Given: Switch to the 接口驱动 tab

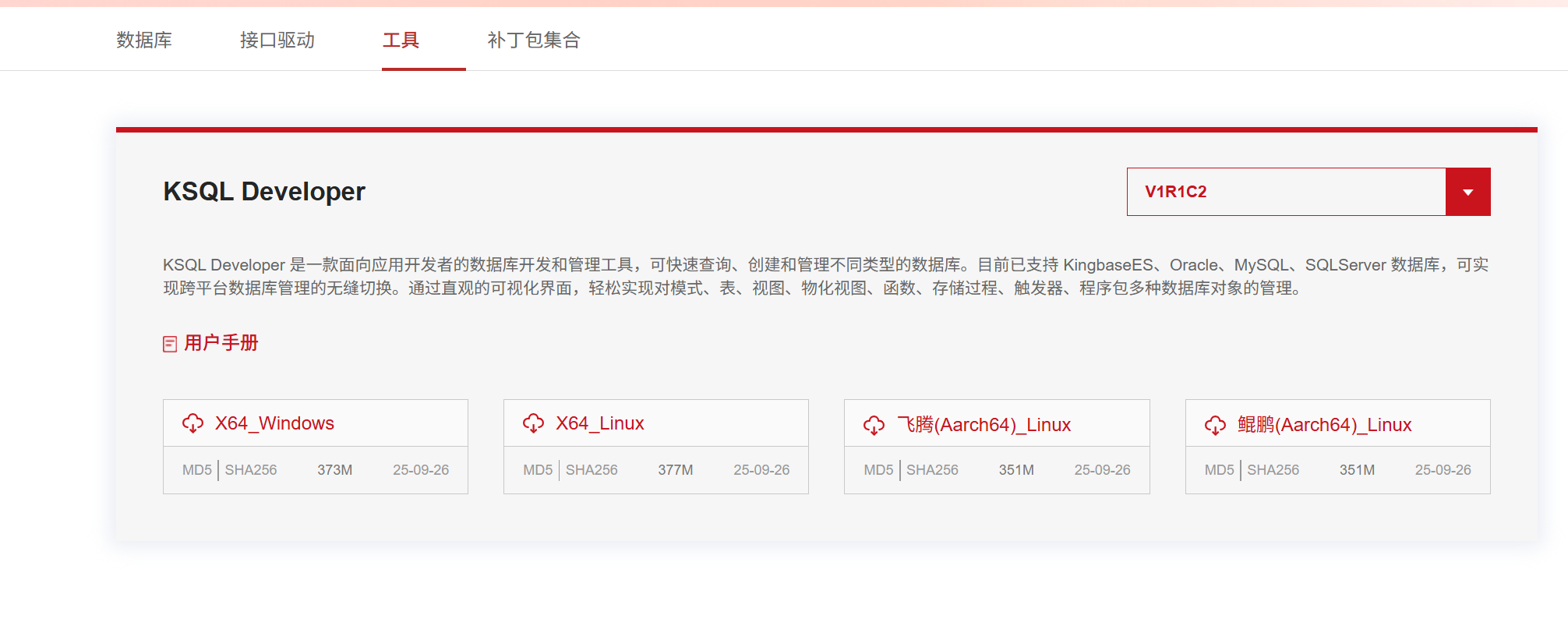Looking at the screenshot, I should (277, 40).
